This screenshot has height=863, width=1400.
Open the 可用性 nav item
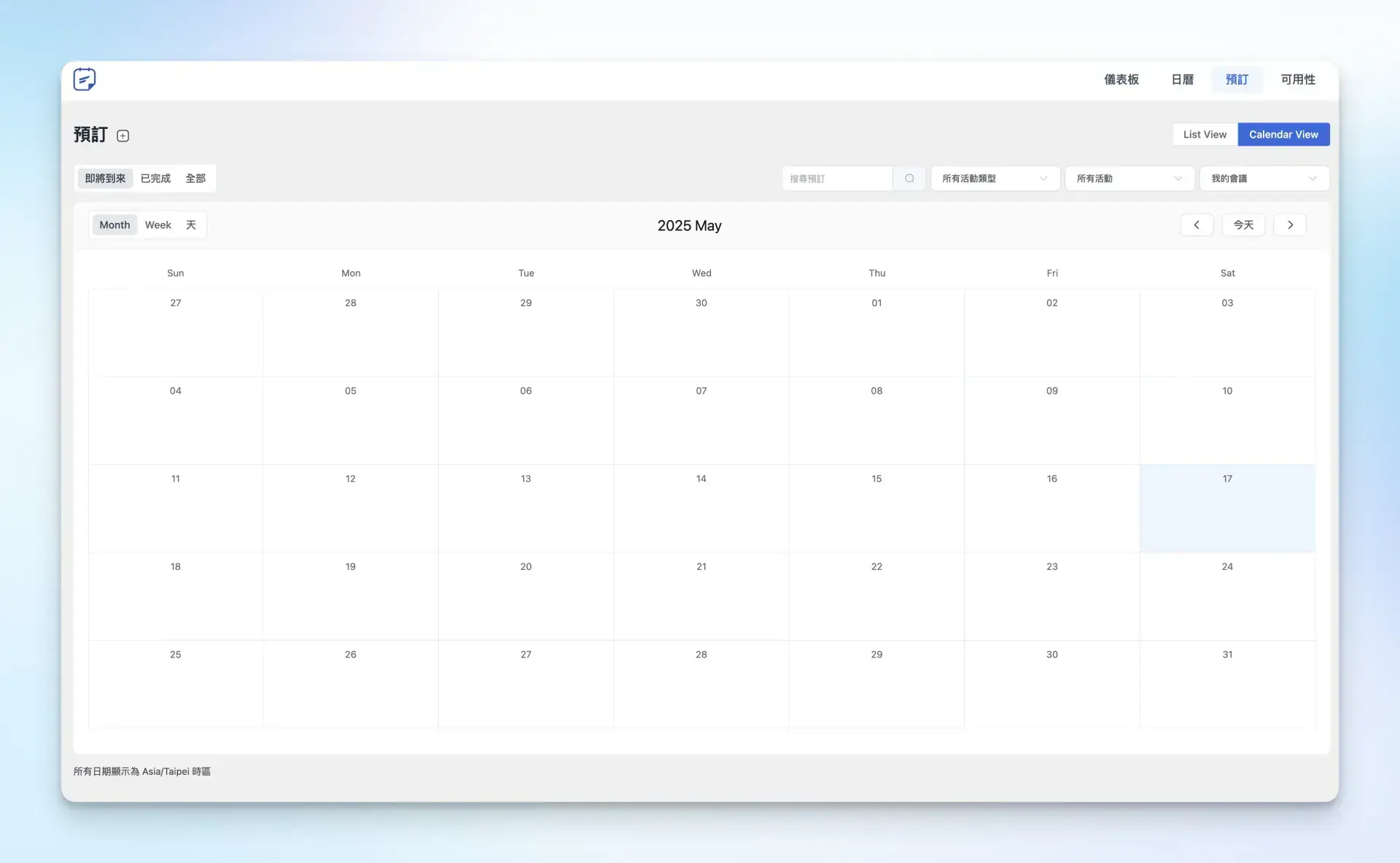(1298, 79)
